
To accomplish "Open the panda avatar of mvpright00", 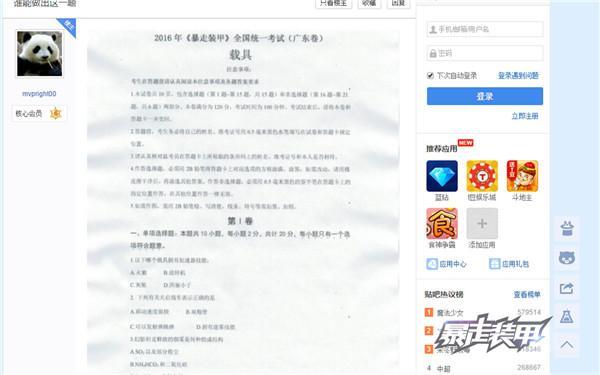I will [x=39, y=54].
